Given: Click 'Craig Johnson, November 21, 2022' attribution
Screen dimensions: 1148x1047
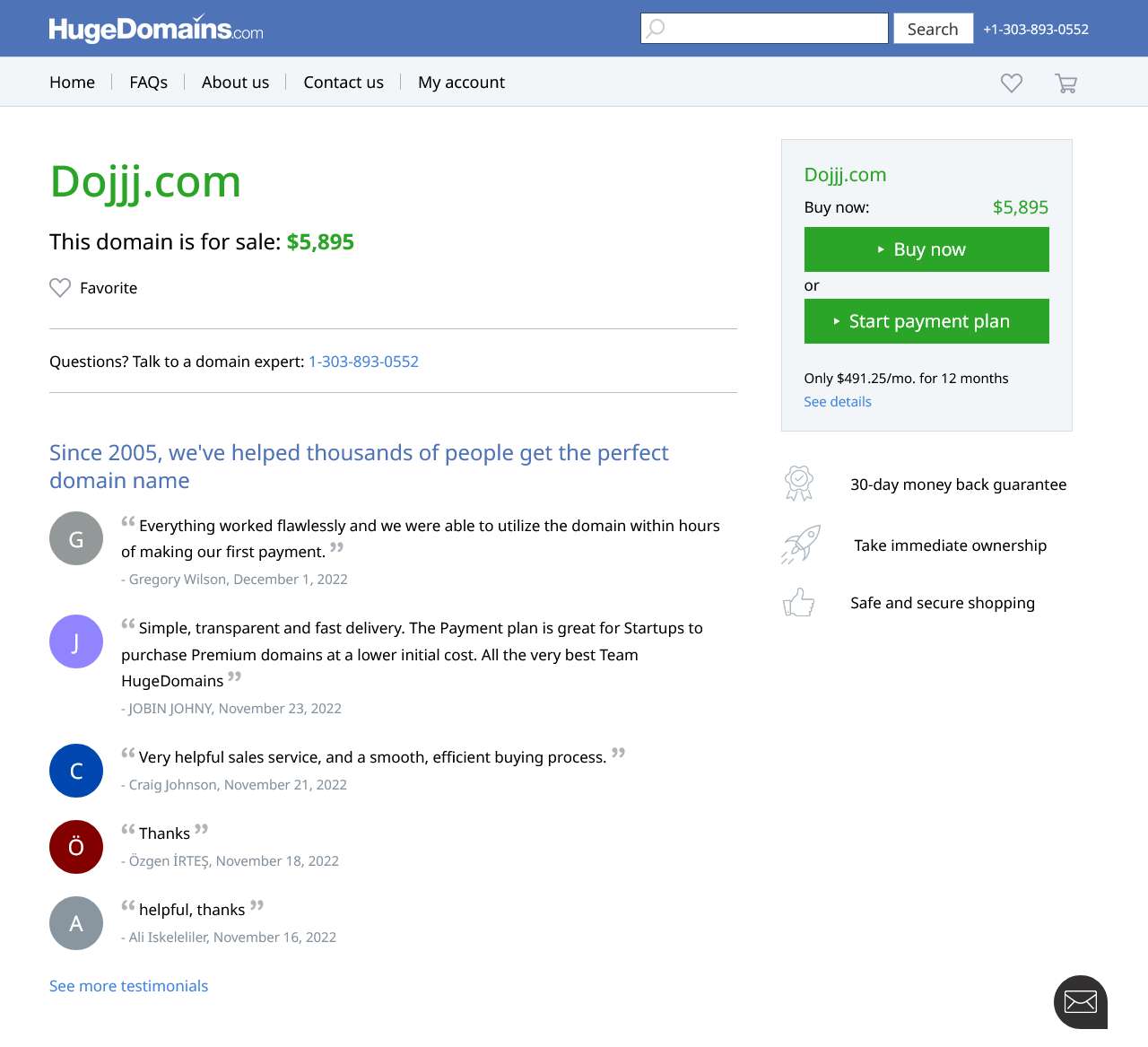Looking at the screenshot, I should (238, 785).
